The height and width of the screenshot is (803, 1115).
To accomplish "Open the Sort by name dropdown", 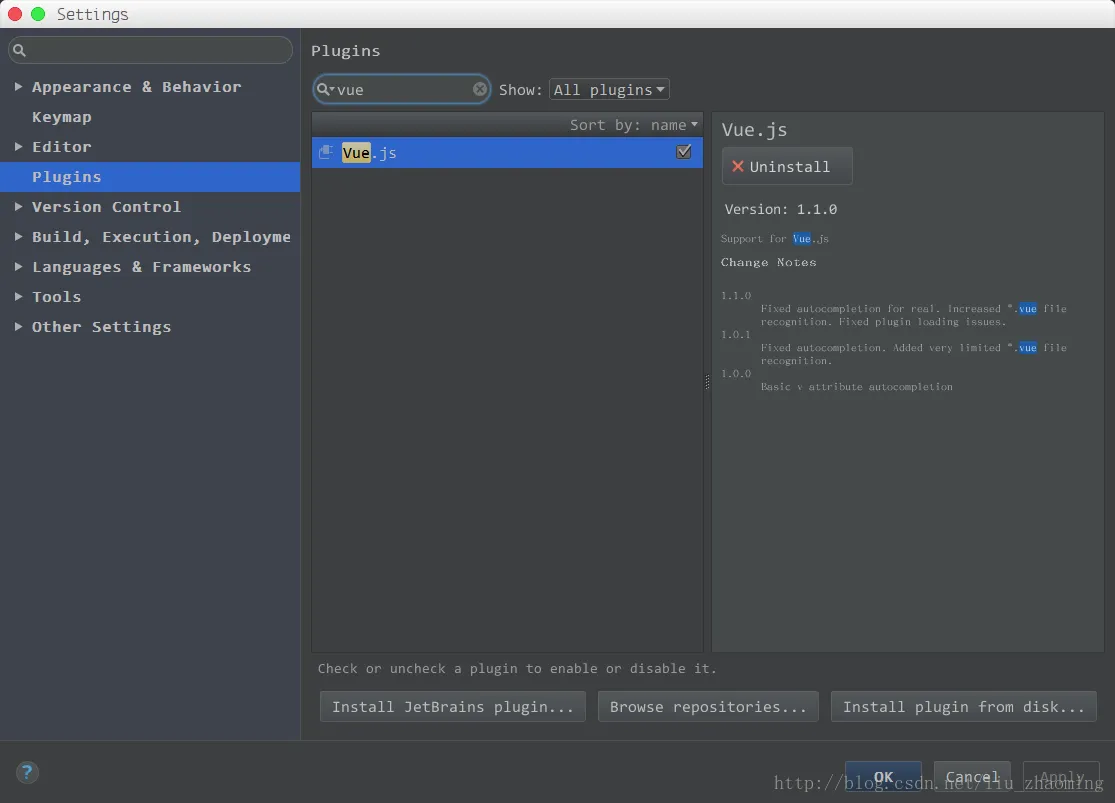I will [633, 124].
